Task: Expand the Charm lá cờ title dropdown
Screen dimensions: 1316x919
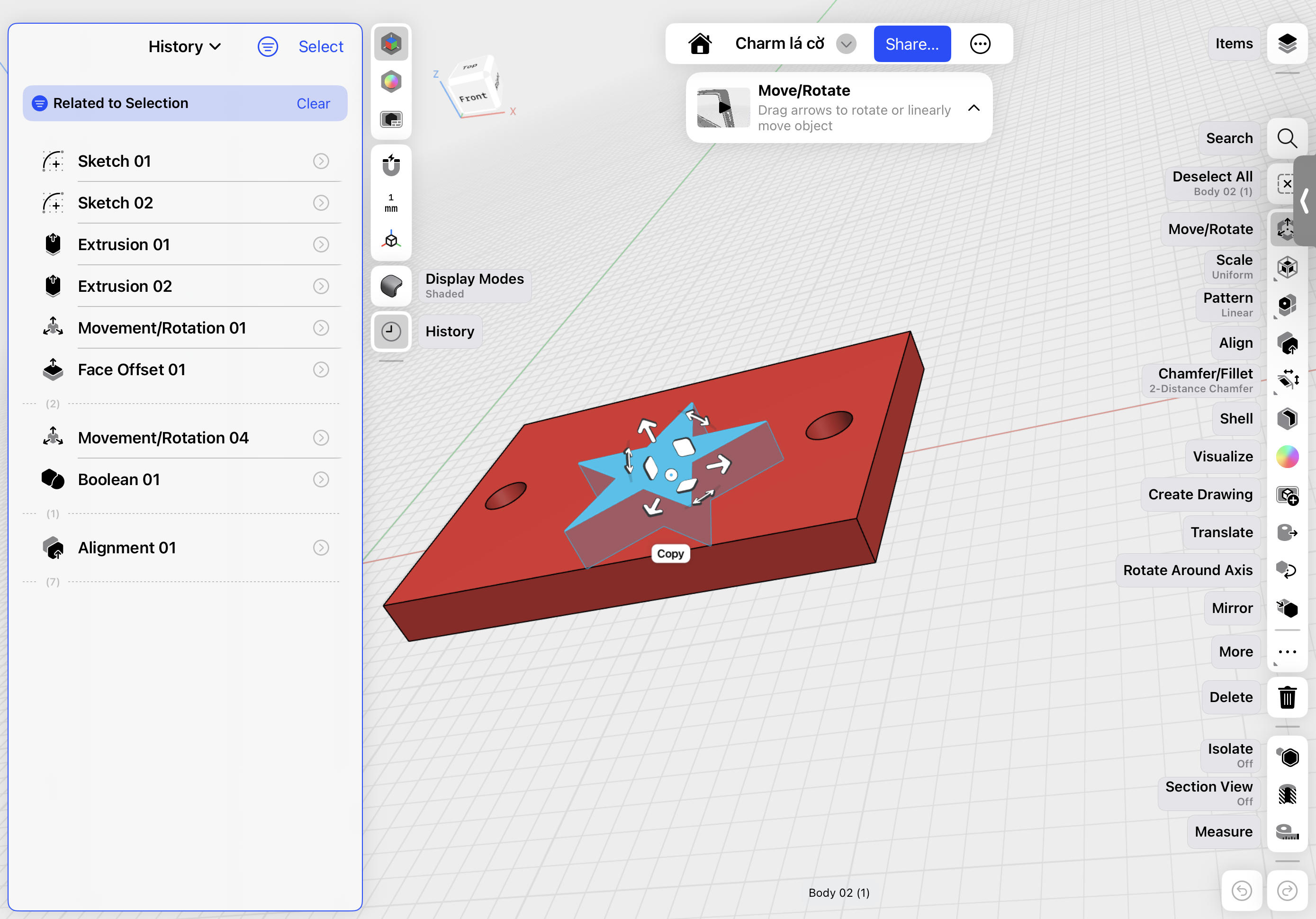Action: 846,44
